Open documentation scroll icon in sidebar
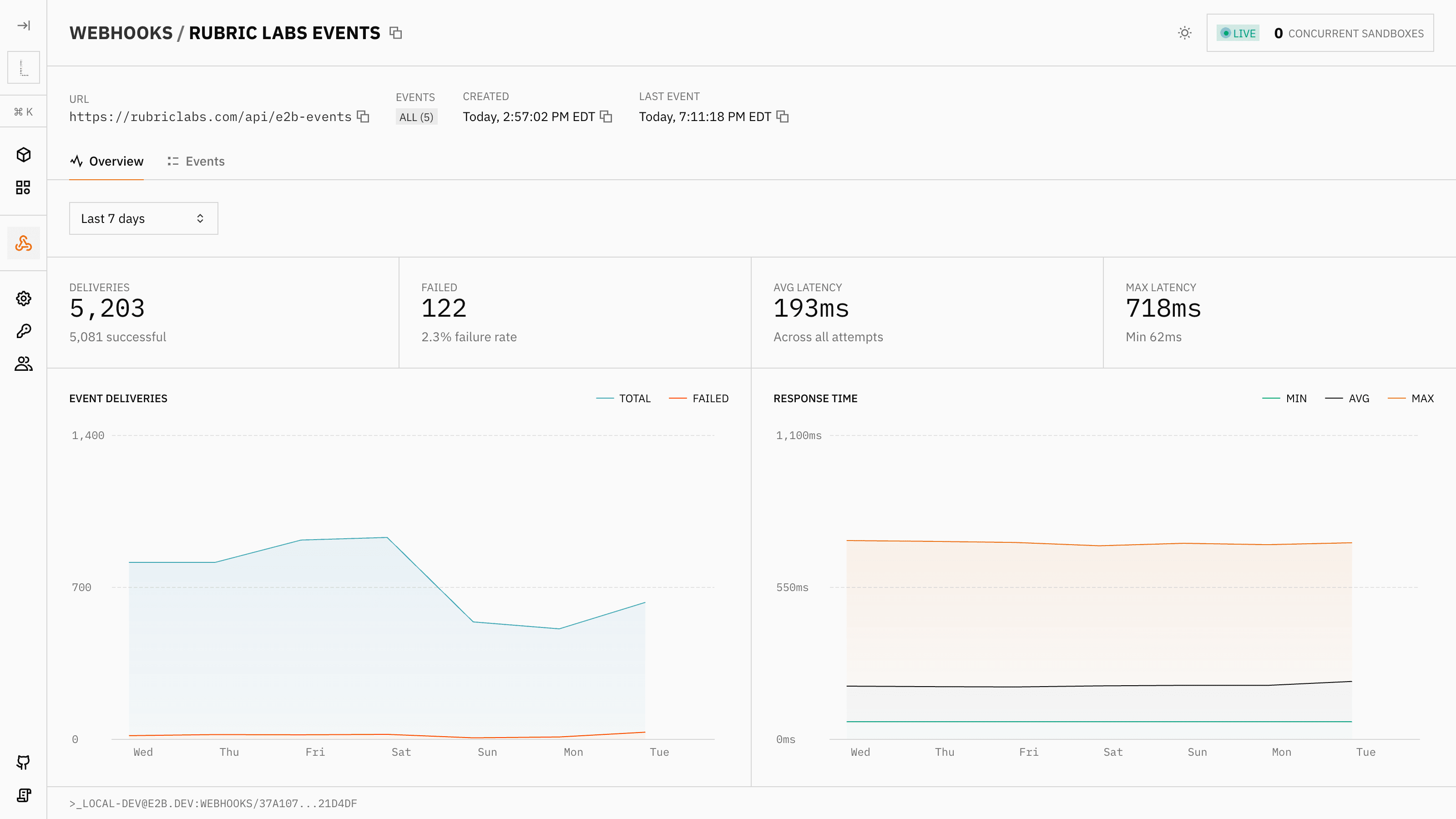The width and height of the screenshot is (1456, 819). 23,795
